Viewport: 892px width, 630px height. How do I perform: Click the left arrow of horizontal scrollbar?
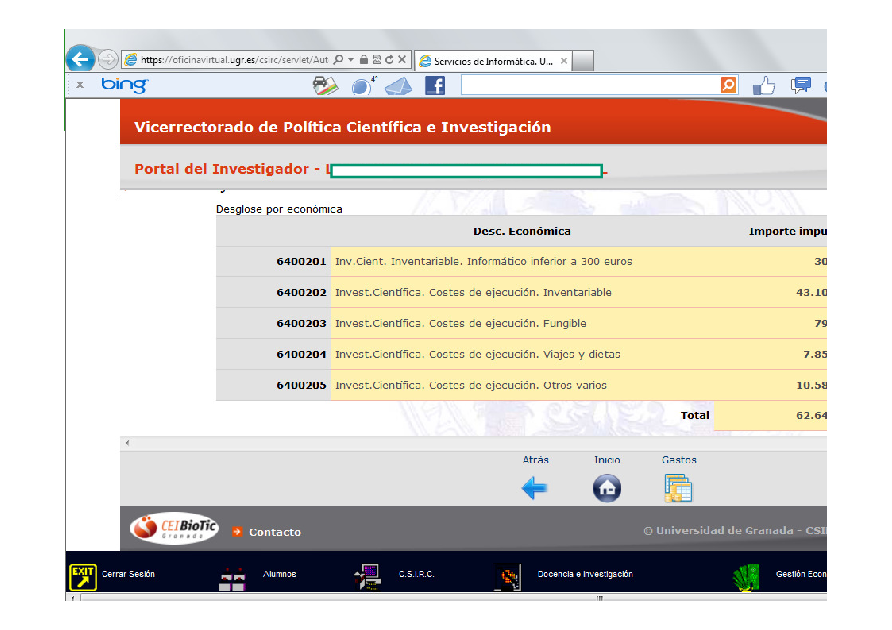click(126, 443)
